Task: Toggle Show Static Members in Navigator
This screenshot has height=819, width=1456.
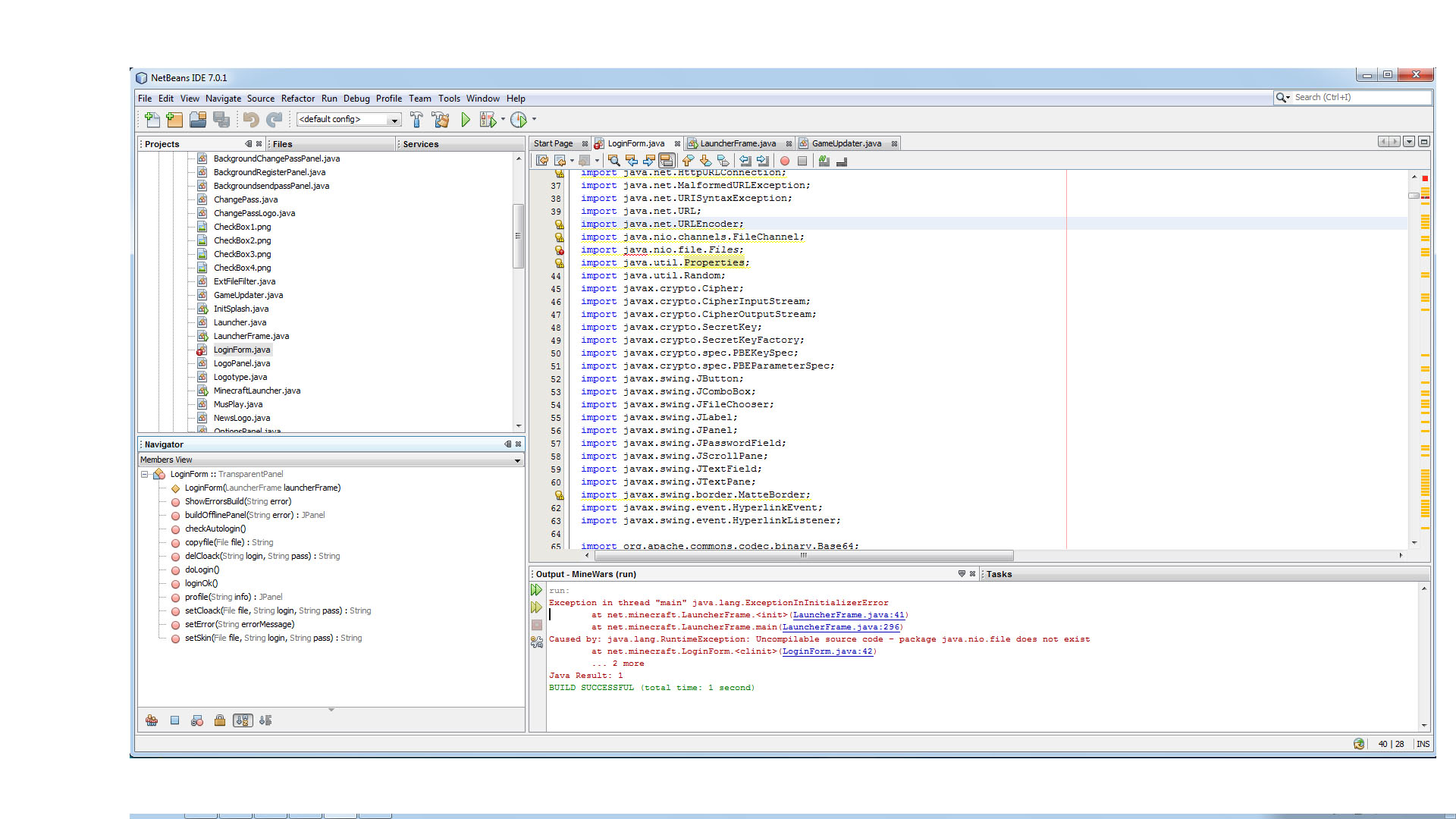Action: (197, 720)
